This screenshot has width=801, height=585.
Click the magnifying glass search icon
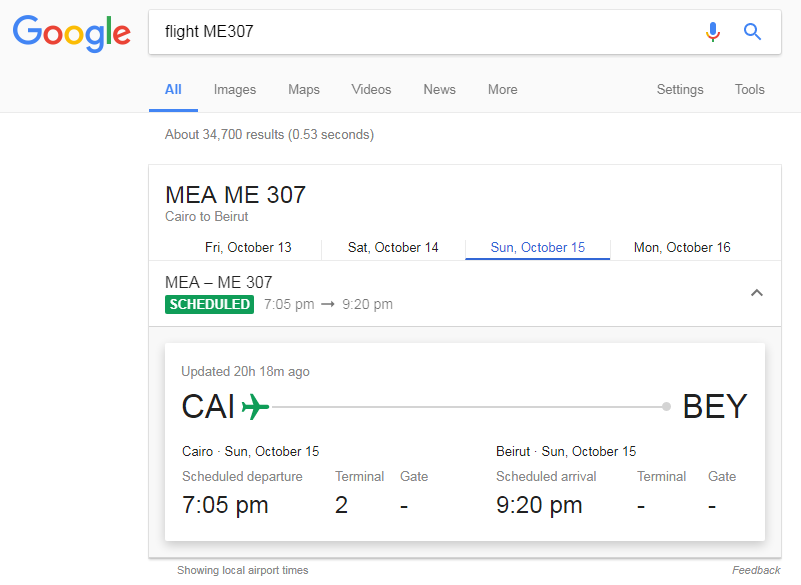tap(753, 32)
